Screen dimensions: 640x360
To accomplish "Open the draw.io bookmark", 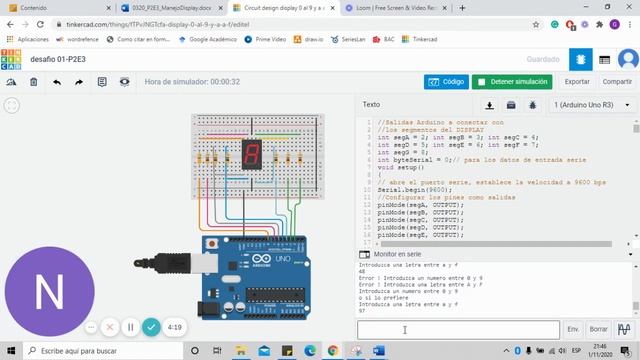I will tap(309, 39).
